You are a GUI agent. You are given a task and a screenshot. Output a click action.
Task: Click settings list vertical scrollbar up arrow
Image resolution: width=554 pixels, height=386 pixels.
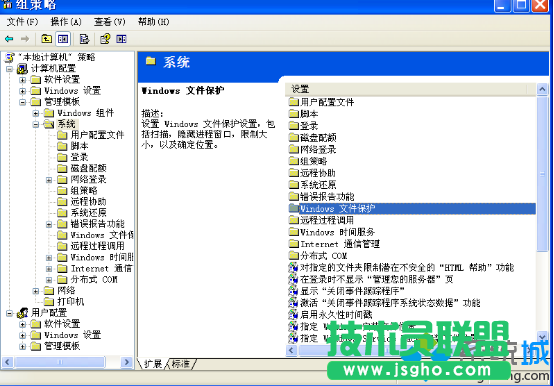[542, 89]
